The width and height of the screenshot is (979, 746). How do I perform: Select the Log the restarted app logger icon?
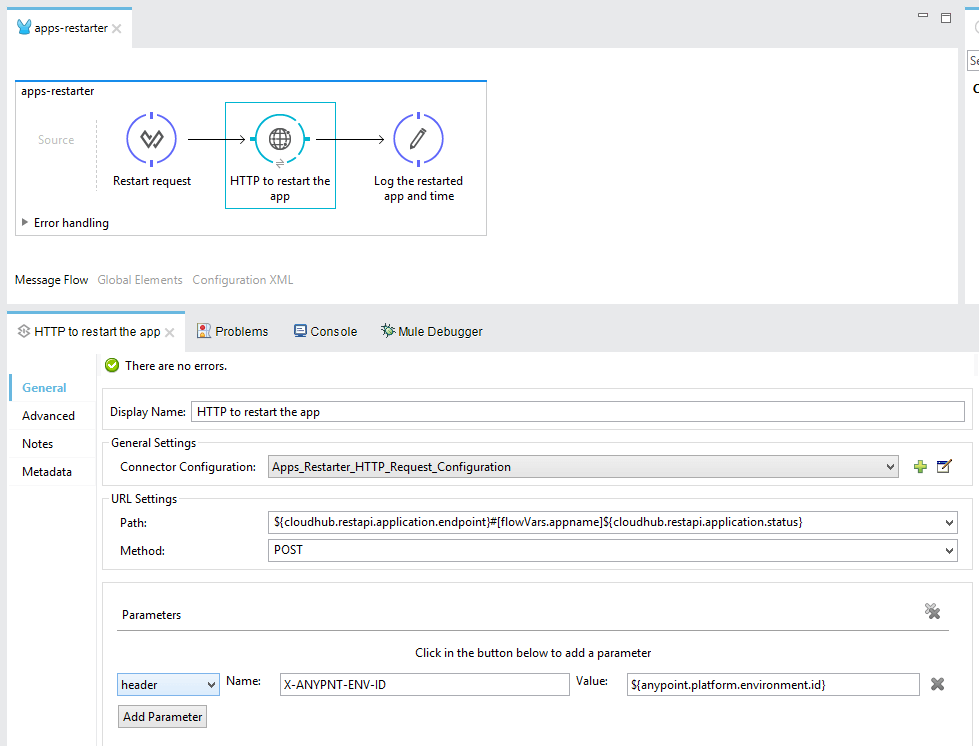pyautogui.click(x=418, y=139)
